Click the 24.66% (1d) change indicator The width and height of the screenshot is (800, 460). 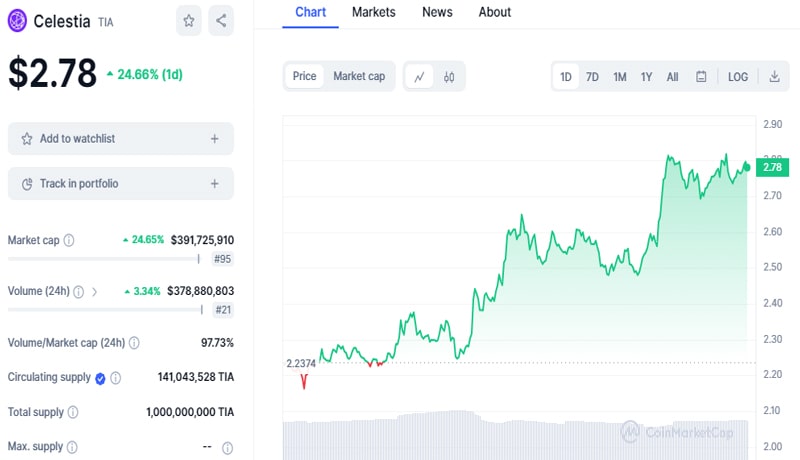tap(145, 75)
